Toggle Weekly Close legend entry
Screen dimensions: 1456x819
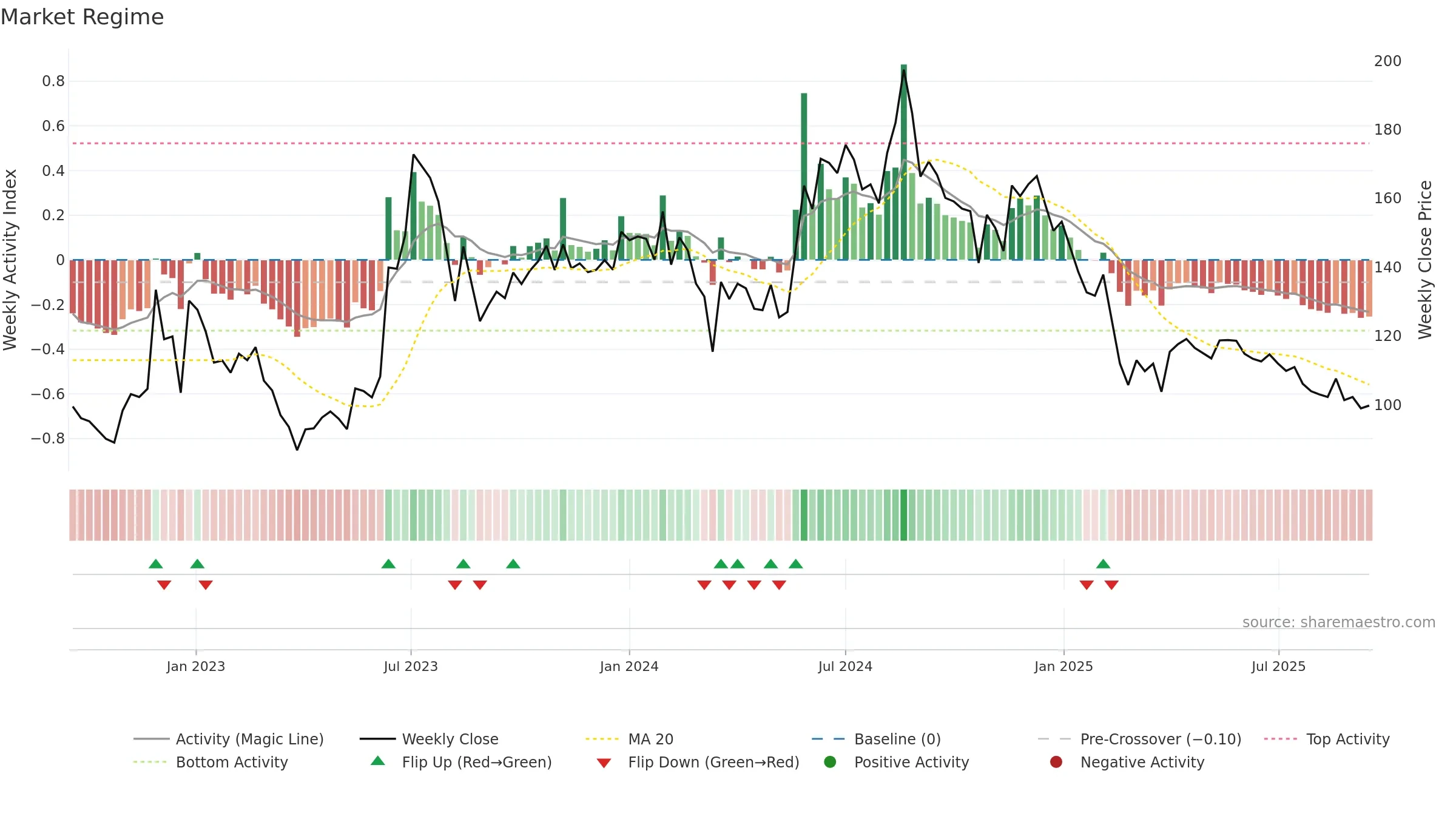click(429, 739)
